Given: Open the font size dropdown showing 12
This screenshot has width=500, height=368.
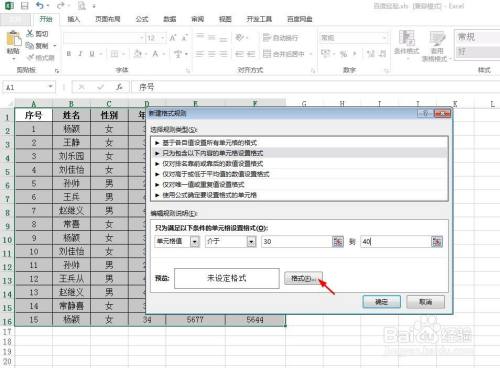Looking at the screenshot, I should coord(162,38).
